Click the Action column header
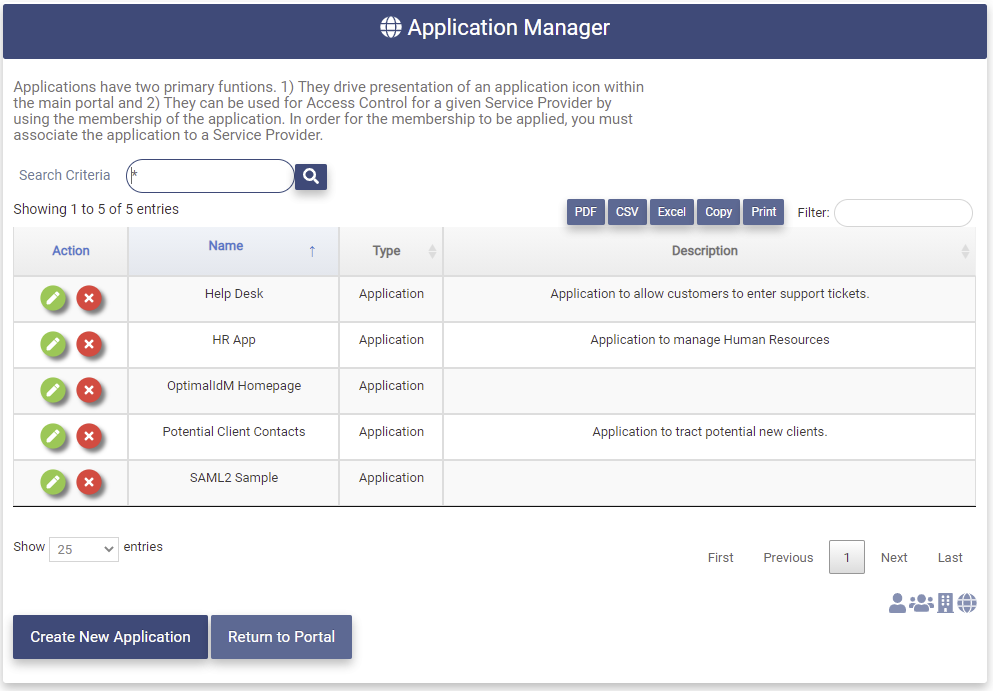 [x=70, y=251]
